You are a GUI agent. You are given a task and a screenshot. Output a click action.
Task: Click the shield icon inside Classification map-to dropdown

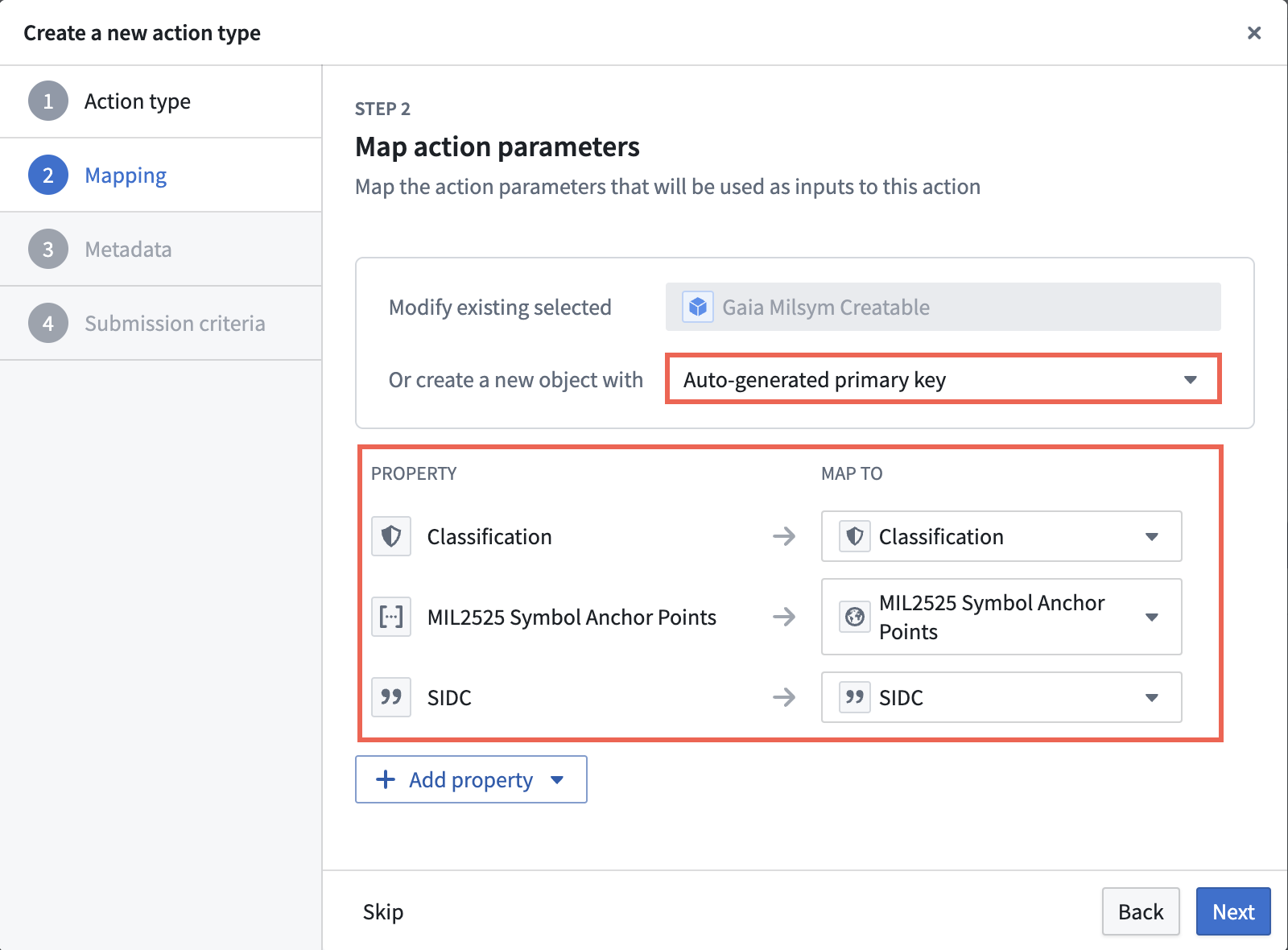tap(855, 536)
